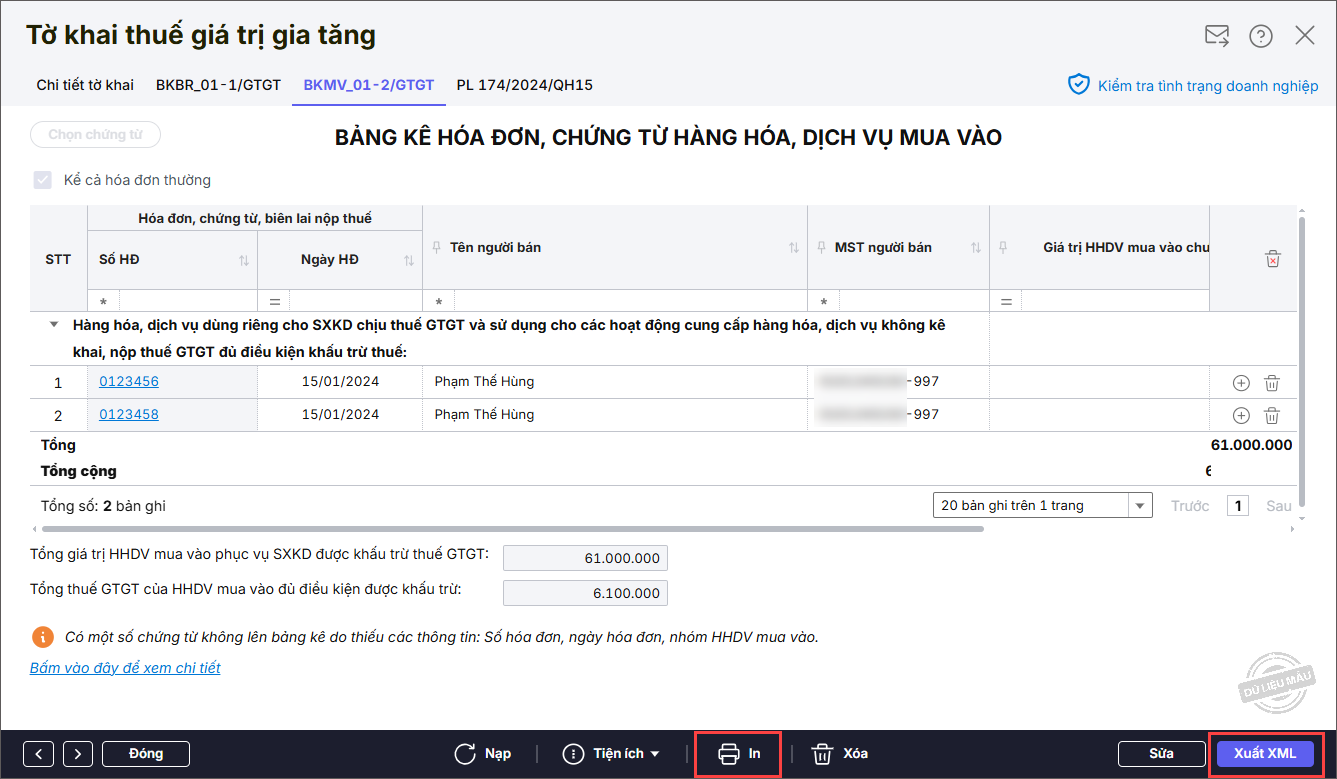The height and width of the screenshot is (779, 1337).
Task: Print the declaration with the In button
Action: click(x=739, y=754)
